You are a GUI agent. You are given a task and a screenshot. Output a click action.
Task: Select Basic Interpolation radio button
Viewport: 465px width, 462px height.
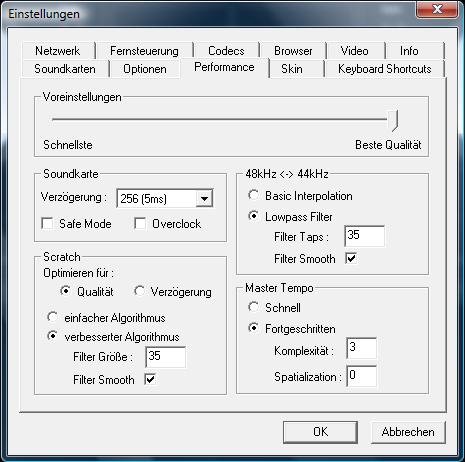(x=253, y=195)
